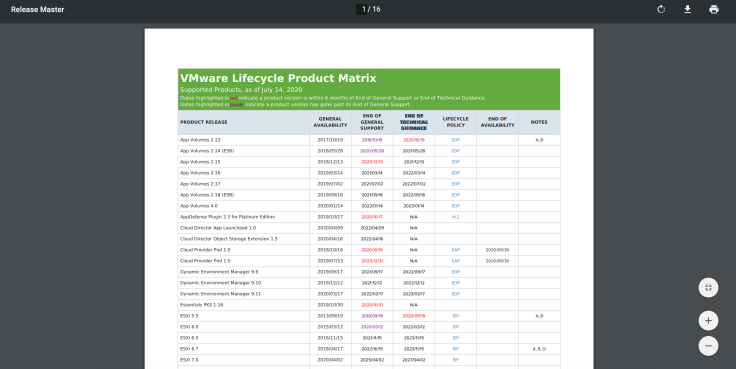
Task: Open EDP link for App Volumes 2.18 (ESB)
Action: pyautogui.click(x=455, y=195)
